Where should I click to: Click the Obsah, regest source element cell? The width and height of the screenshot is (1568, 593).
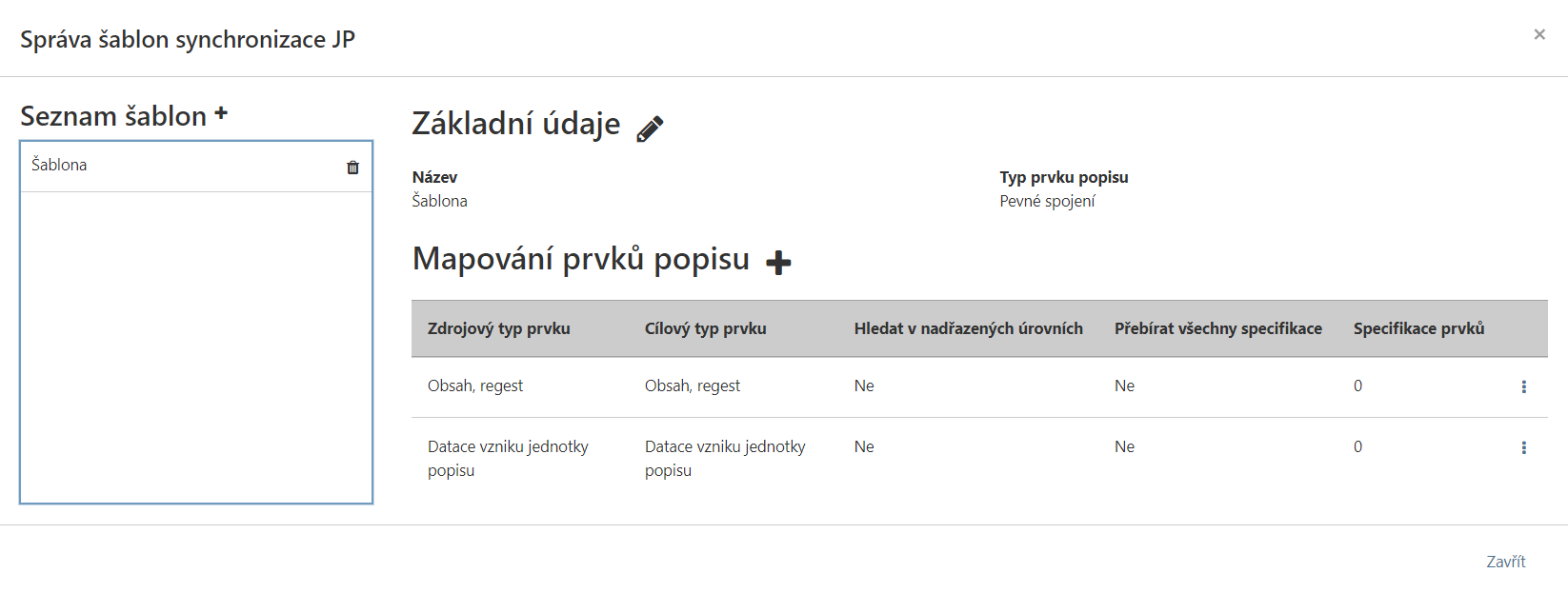coord(475,385)
